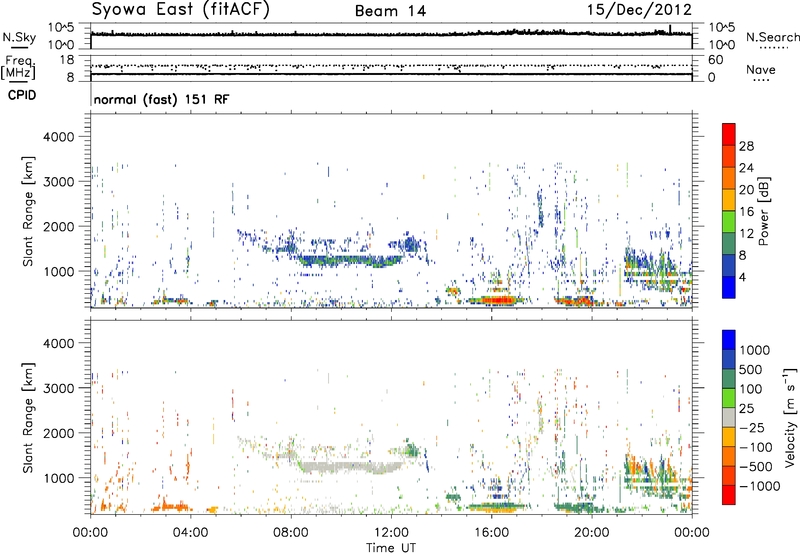
Task: Click the 'Beam 14' label
Action: pos(390,11)
